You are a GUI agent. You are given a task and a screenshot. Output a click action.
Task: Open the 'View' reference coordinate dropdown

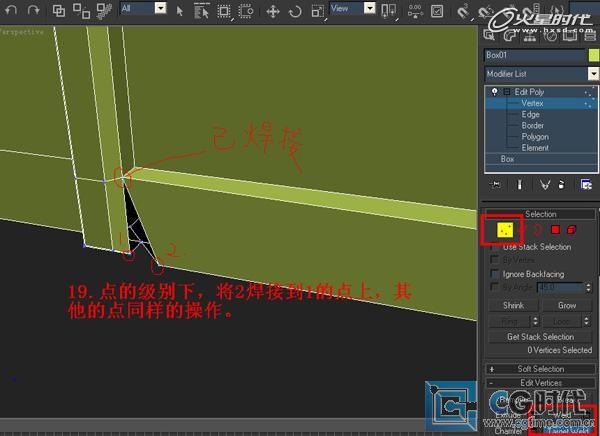[370, 8]
